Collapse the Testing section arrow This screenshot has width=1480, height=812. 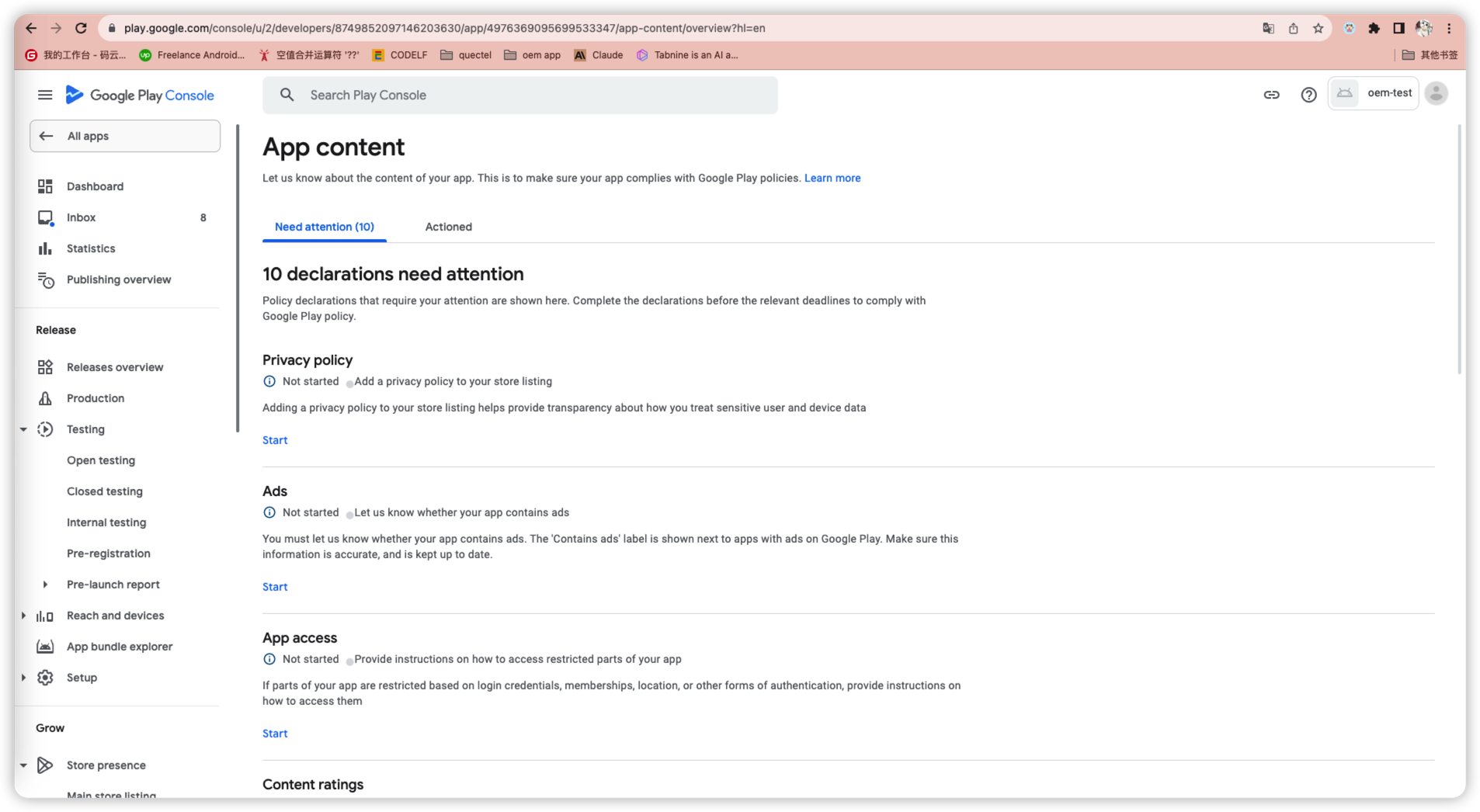23,429
